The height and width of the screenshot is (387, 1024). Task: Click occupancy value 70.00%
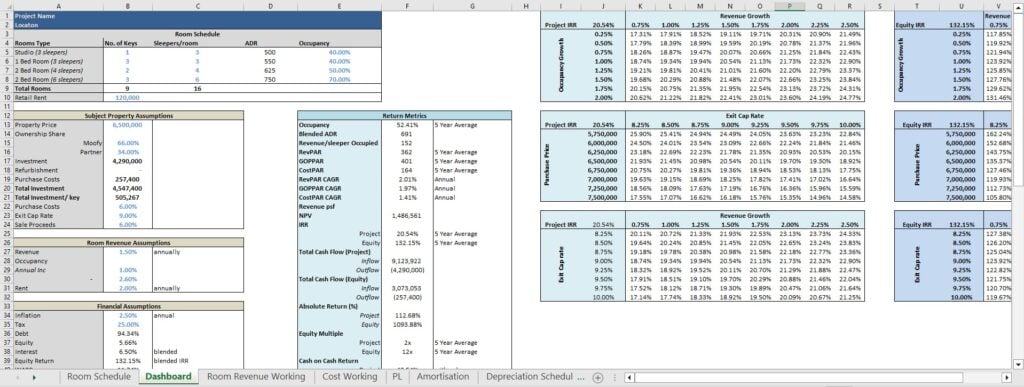coord(339,79)
